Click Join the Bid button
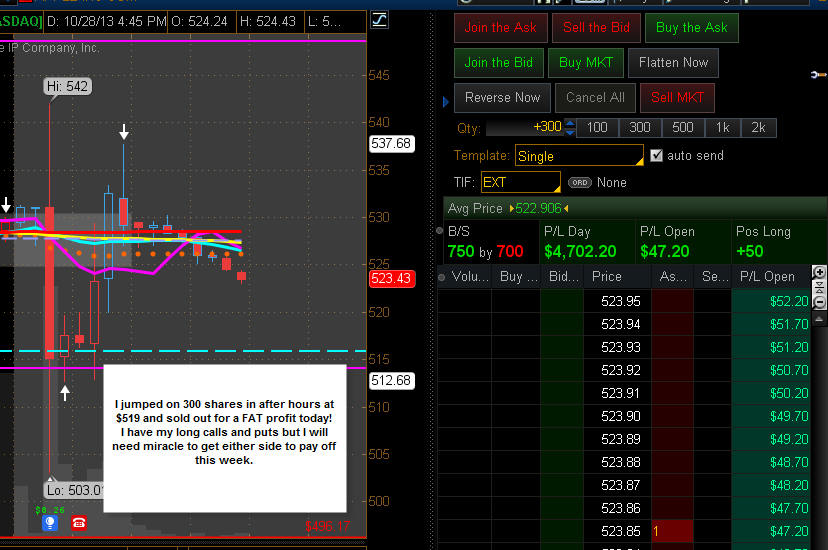828x550 pixels. pos(498,63)
